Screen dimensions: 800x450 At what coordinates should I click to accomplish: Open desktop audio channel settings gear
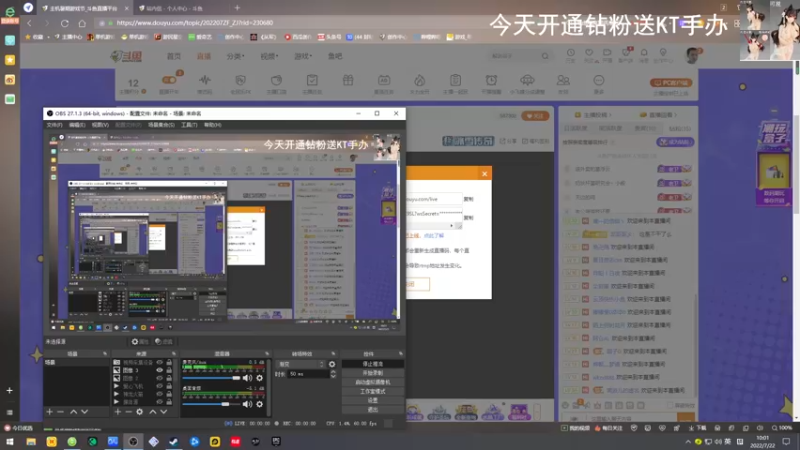260,404
